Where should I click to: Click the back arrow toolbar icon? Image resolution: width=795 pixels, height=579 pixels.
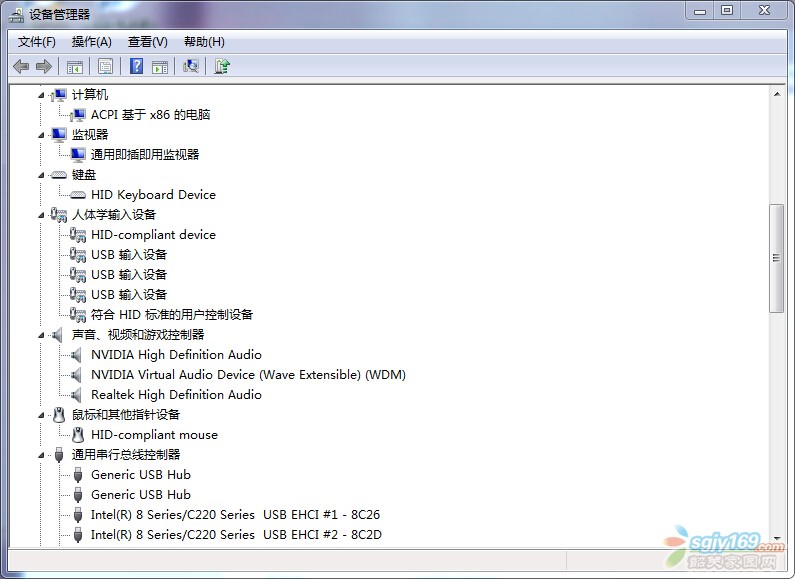[x=21, y=66]
